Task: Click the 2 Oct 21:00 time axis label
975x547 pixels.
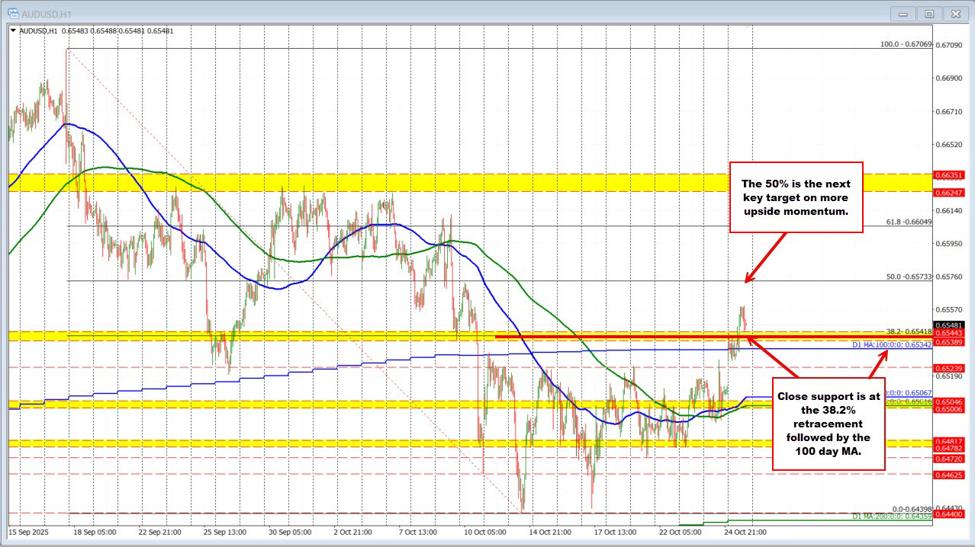Action: (x=353, y=533)
